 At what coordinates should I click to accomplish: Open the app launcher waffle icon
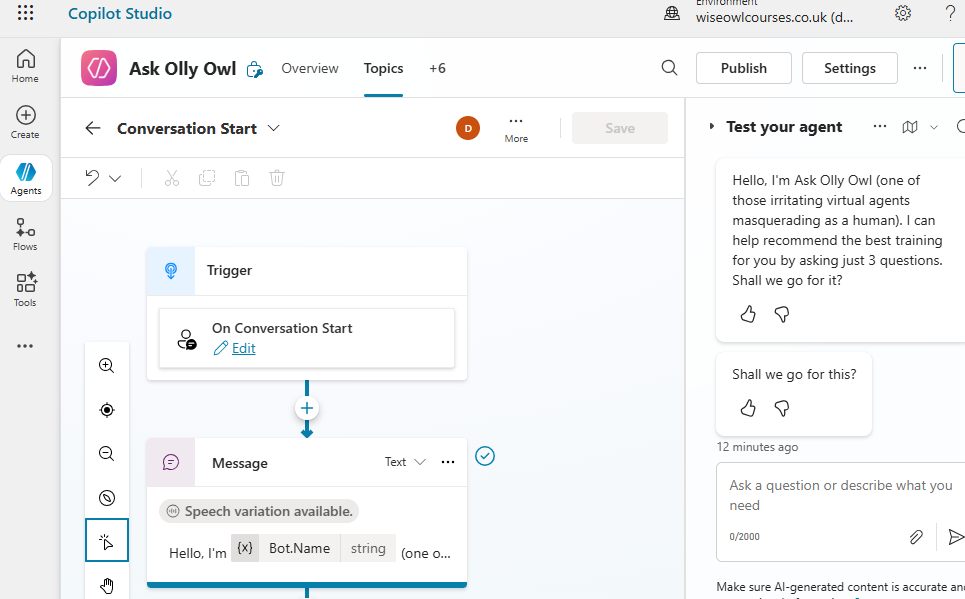pos(25,12)
